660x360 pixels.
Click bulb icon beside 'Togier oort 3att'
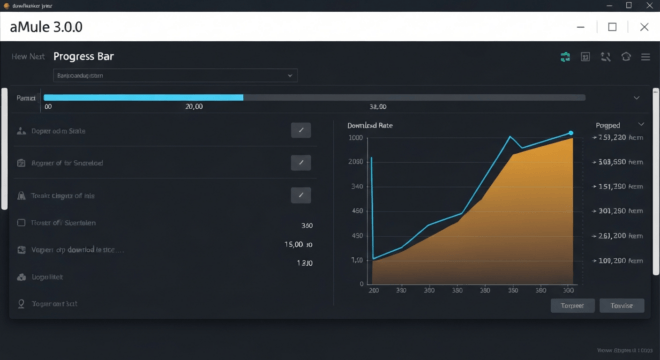coord(21,304)
